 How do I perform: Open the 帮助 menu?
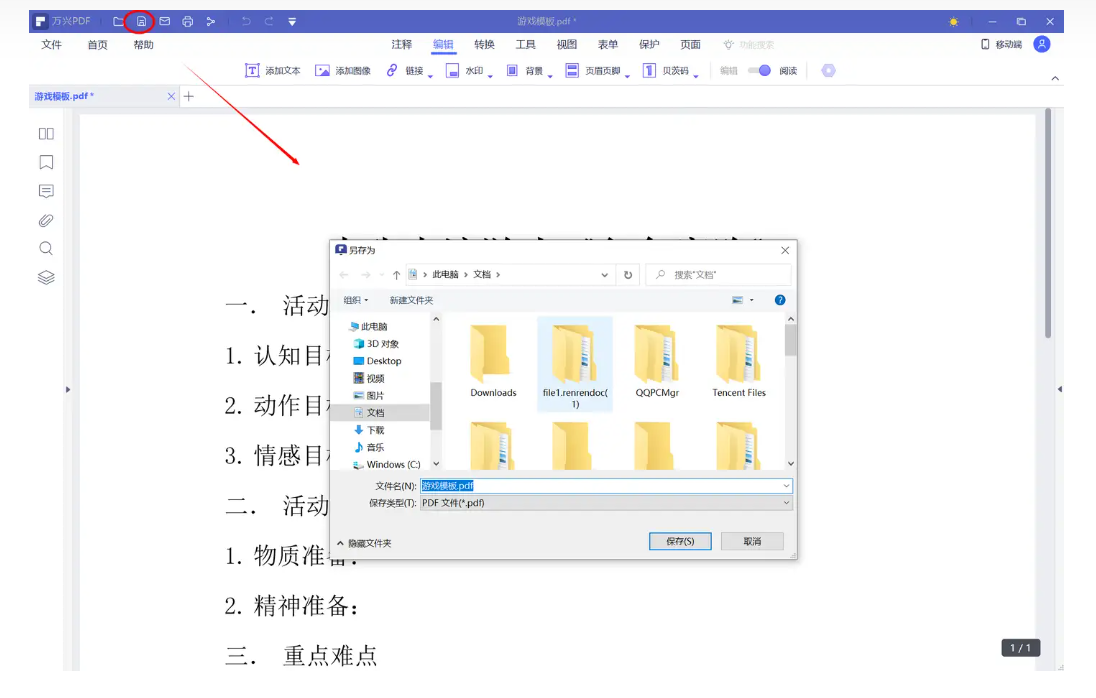coord(142,44)
